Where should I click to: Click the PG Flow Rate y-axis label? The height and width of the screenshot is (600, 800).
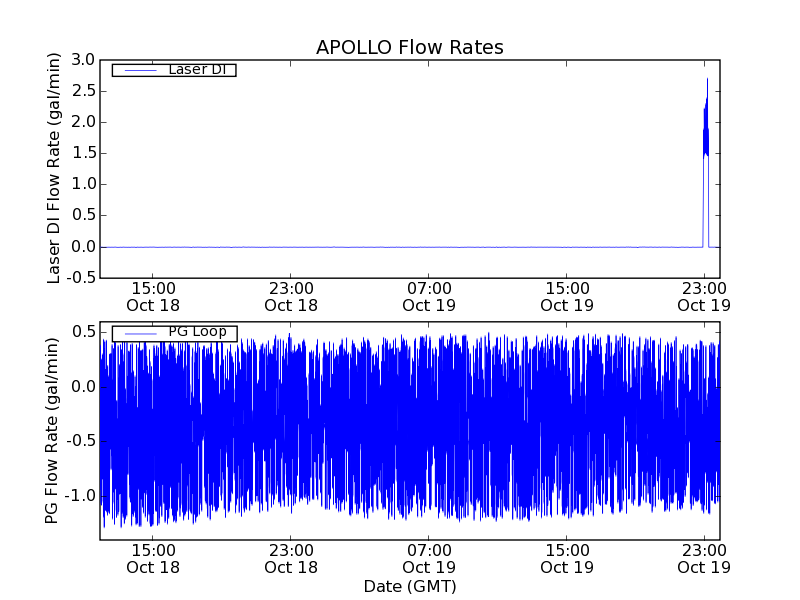[x=53, y=431]
